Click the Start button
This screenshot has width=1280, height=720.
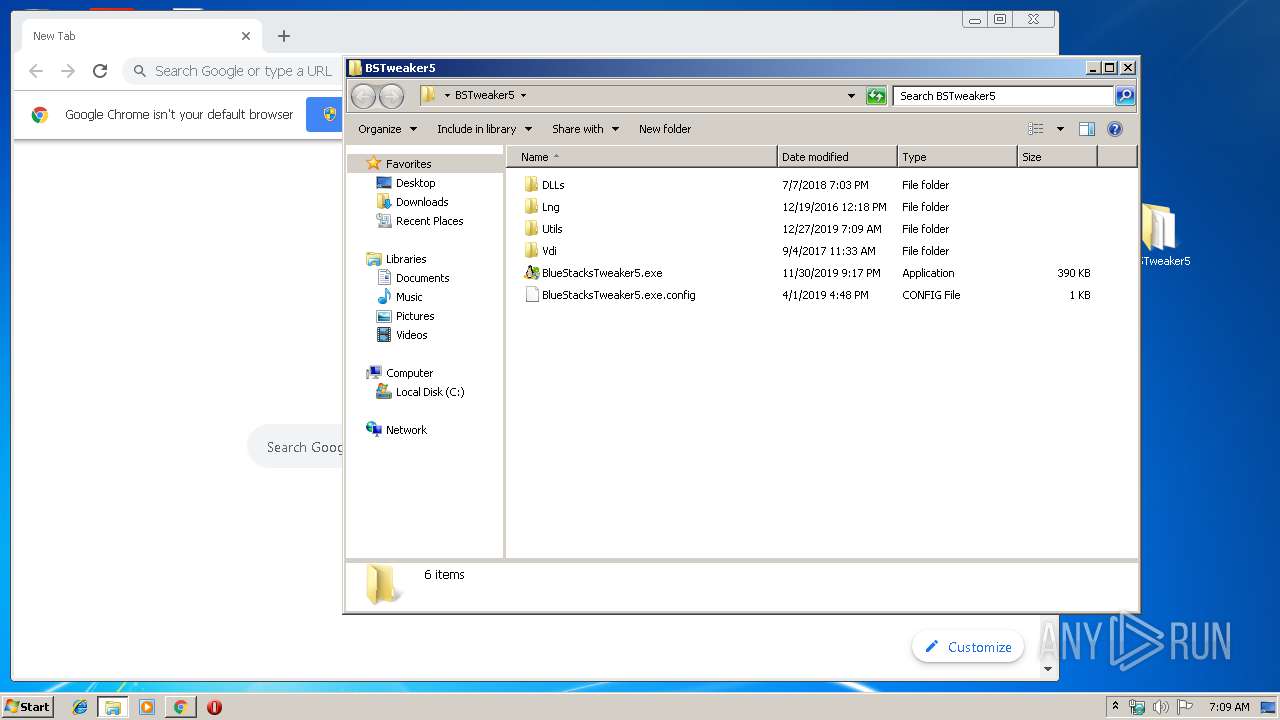click(x=28, y=707)
